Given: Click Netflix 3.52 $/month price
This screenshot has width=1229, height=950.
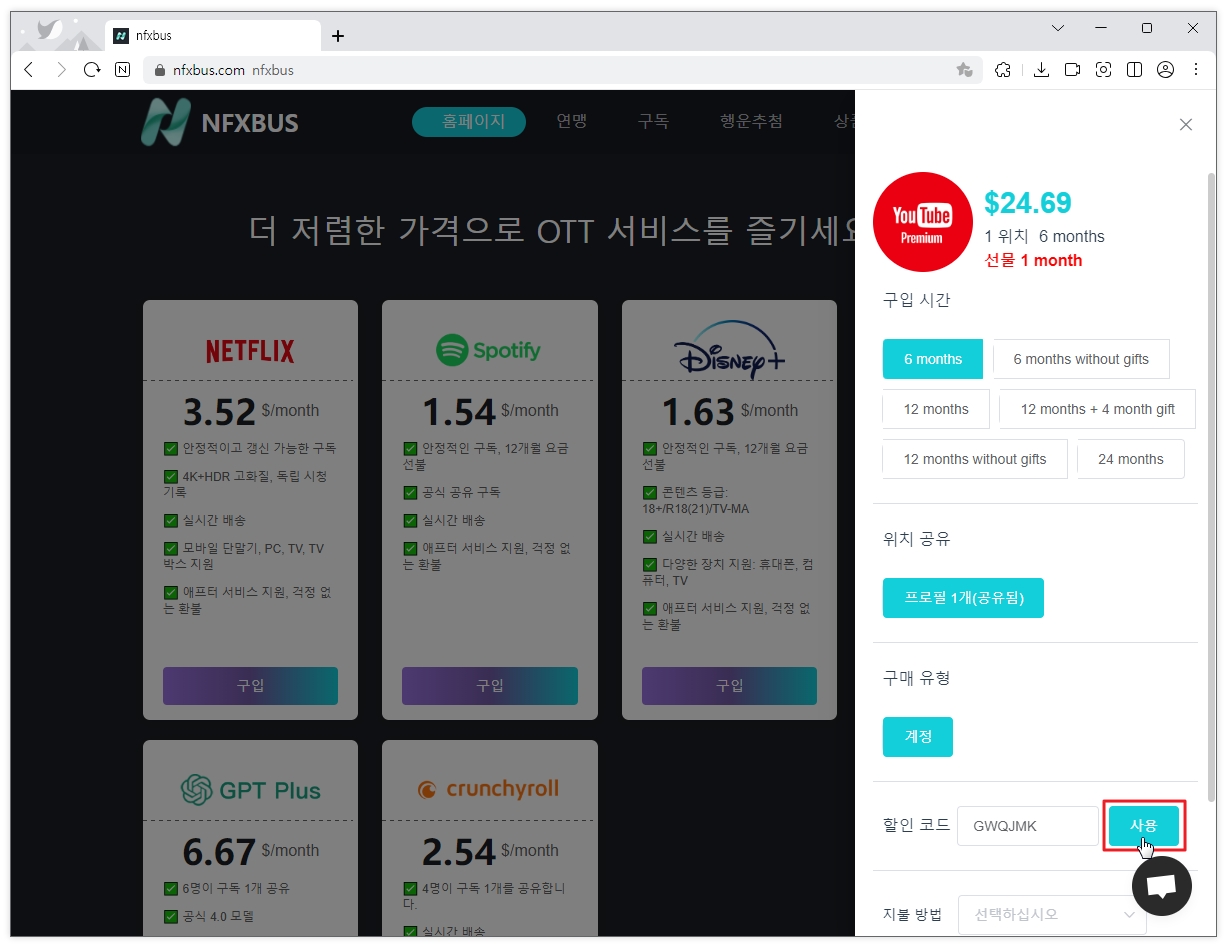Looking at the screenshot, I should coord(250,411).
